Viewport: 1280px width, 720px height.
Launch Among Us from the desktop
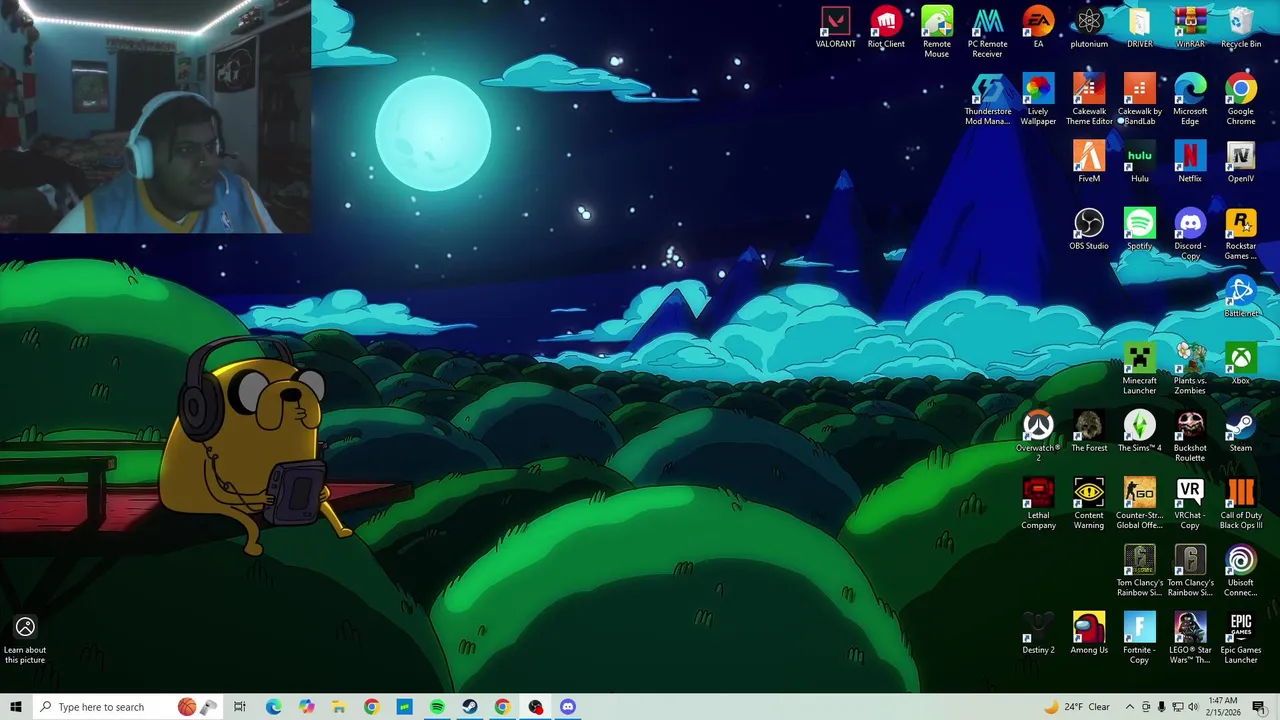coord(1089,634)
